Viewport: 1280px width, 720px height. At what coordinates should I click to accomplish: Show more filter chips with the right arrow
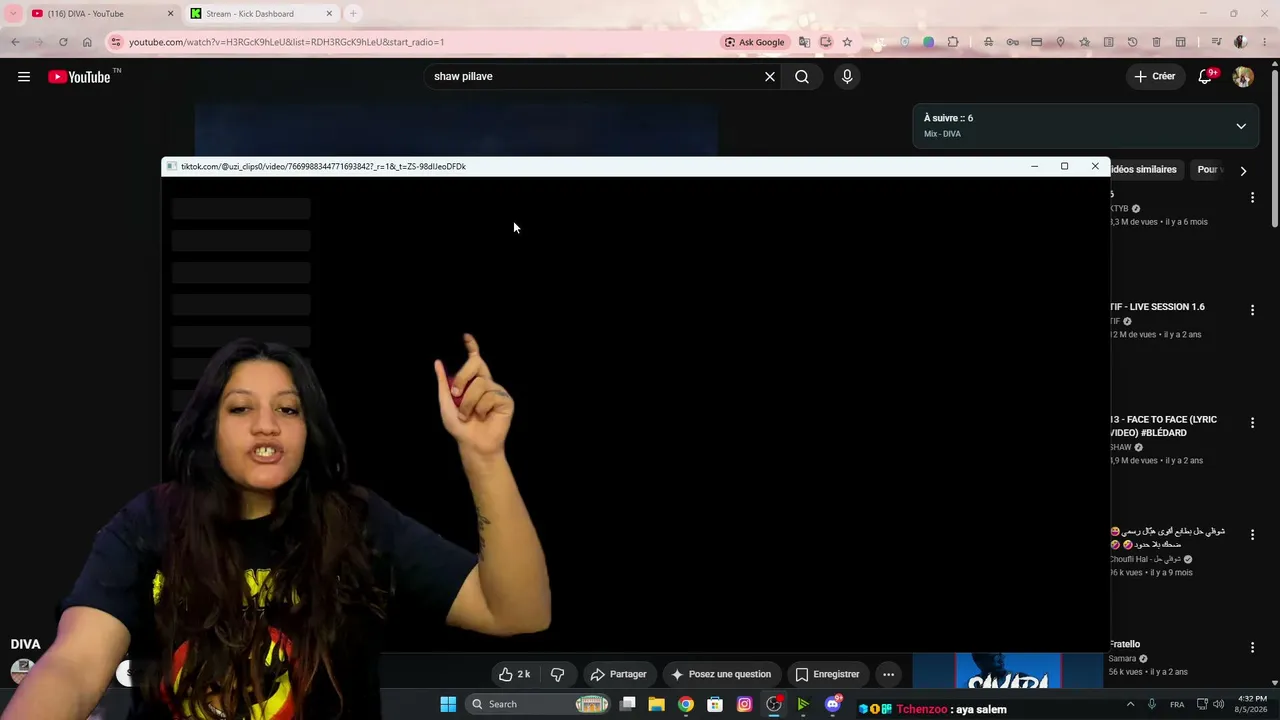pos(1243,171)
